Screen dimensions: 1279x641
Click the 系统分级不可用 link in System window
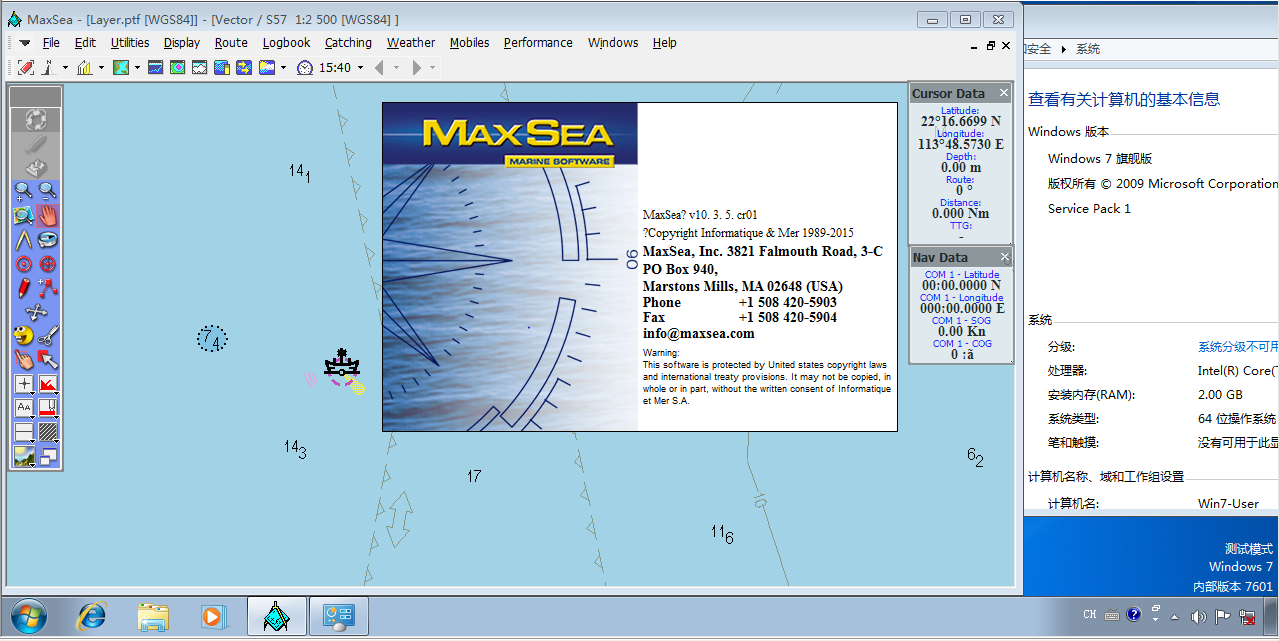tap(1238, 347)
